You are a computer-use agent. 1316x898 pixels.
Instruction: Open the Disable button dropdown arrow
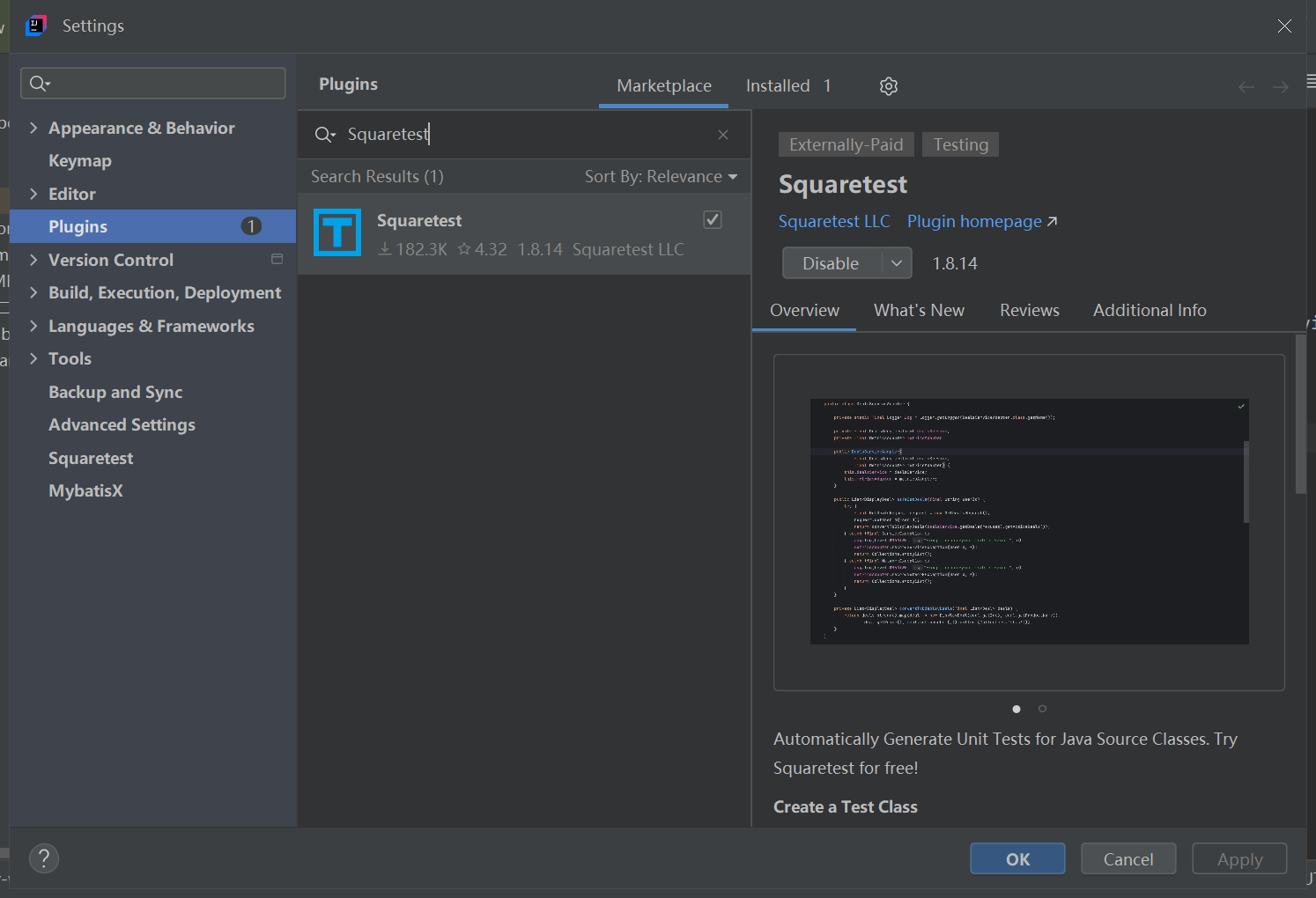(897, 263)
